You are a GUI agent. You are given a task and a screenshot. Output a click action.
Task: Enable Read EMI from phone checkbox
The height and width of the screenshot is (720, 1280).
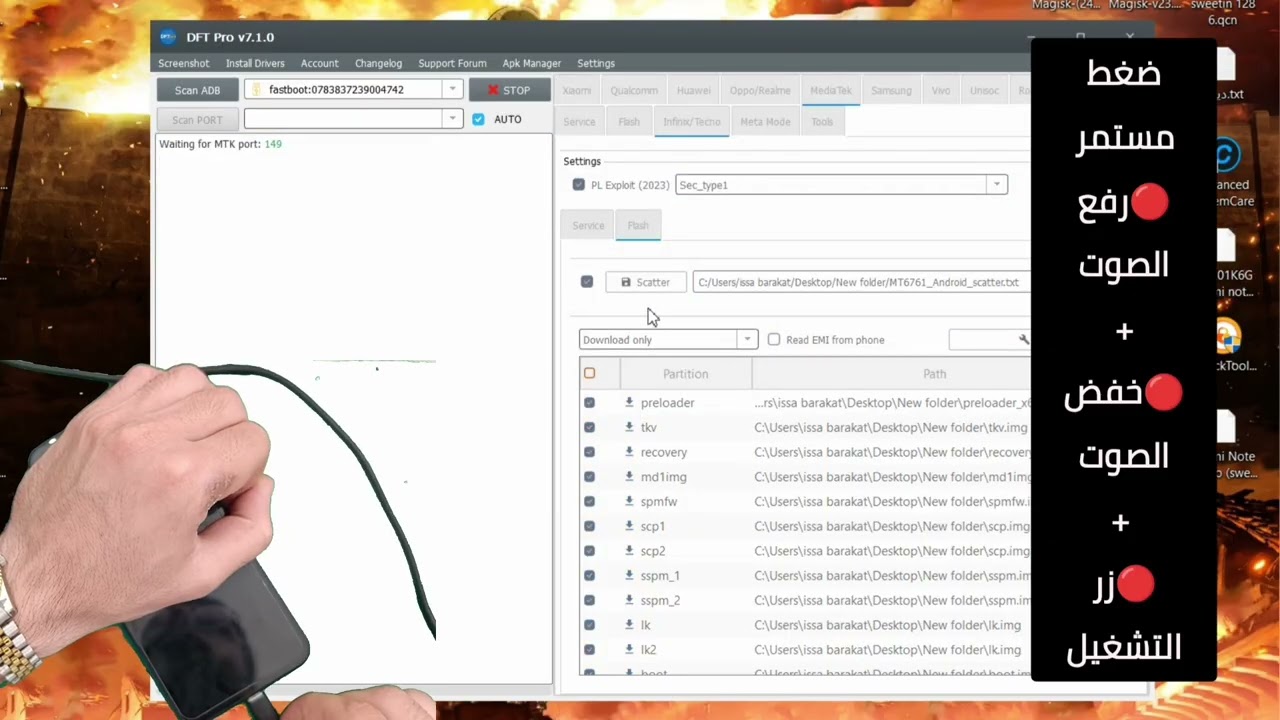774,340
